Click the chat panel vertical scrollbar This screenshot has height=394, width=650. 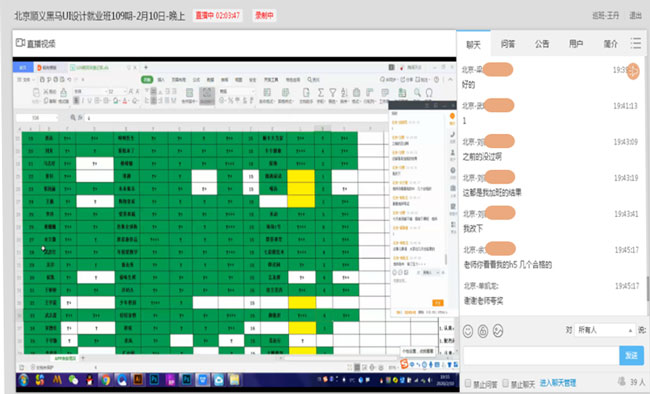coord(648,288)
